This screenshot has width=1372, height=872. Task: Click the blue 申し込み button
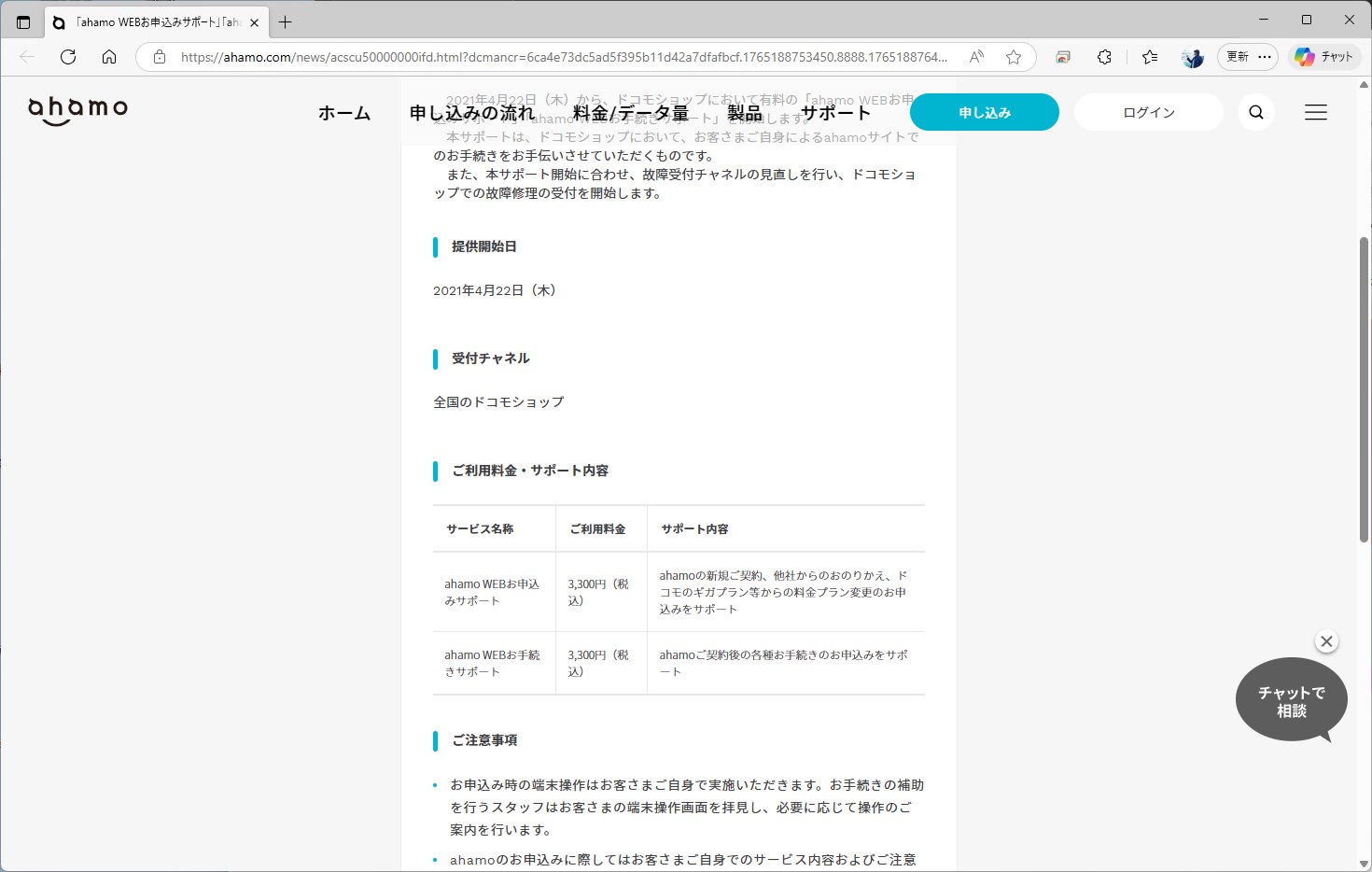point(985,112)
